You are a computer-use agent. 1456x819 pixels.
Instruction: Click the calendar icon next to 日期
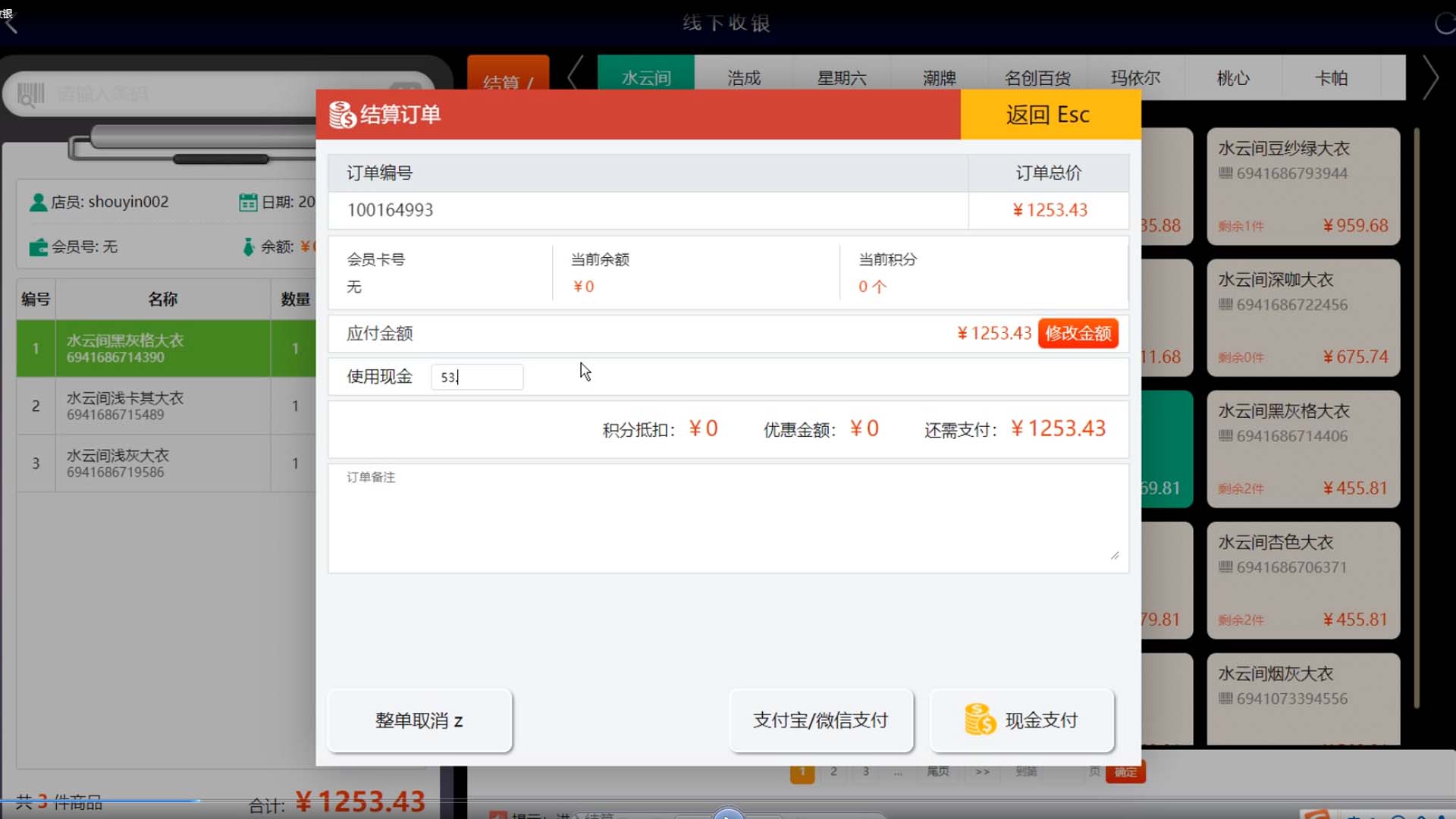click(247, 202)
